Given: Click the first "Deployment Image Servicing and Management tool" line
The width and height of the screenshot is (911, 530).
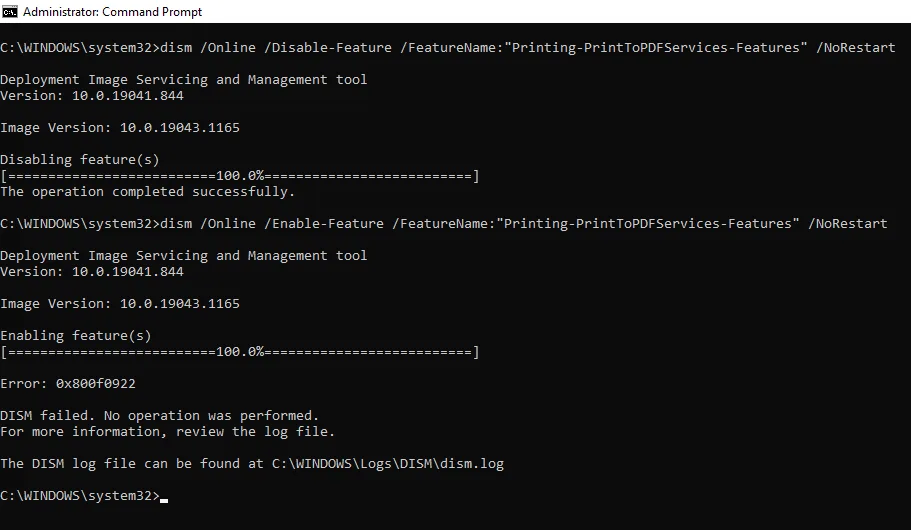Looking at the screenshot, I should (x=184, y=80).
